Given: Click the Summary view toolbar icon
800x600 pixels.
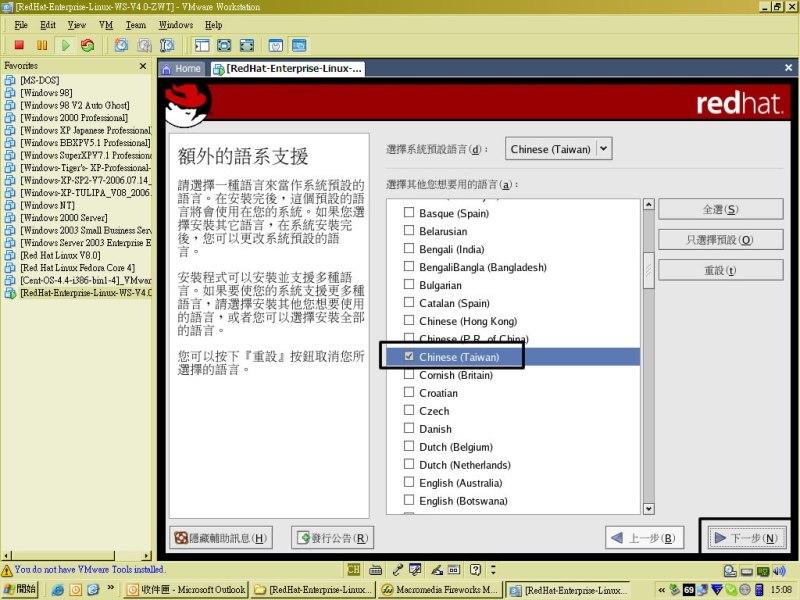Looking at the screenshot, I should click(x=276, y=45).
